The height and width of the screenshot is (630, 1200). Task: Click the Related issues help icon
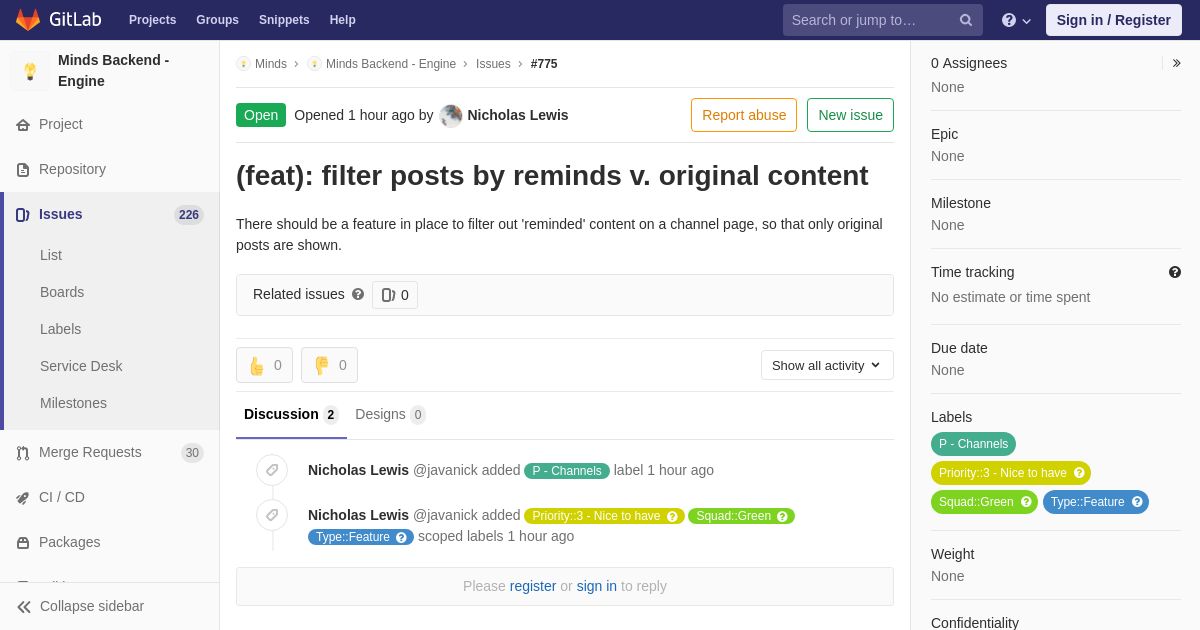(358, 295)
